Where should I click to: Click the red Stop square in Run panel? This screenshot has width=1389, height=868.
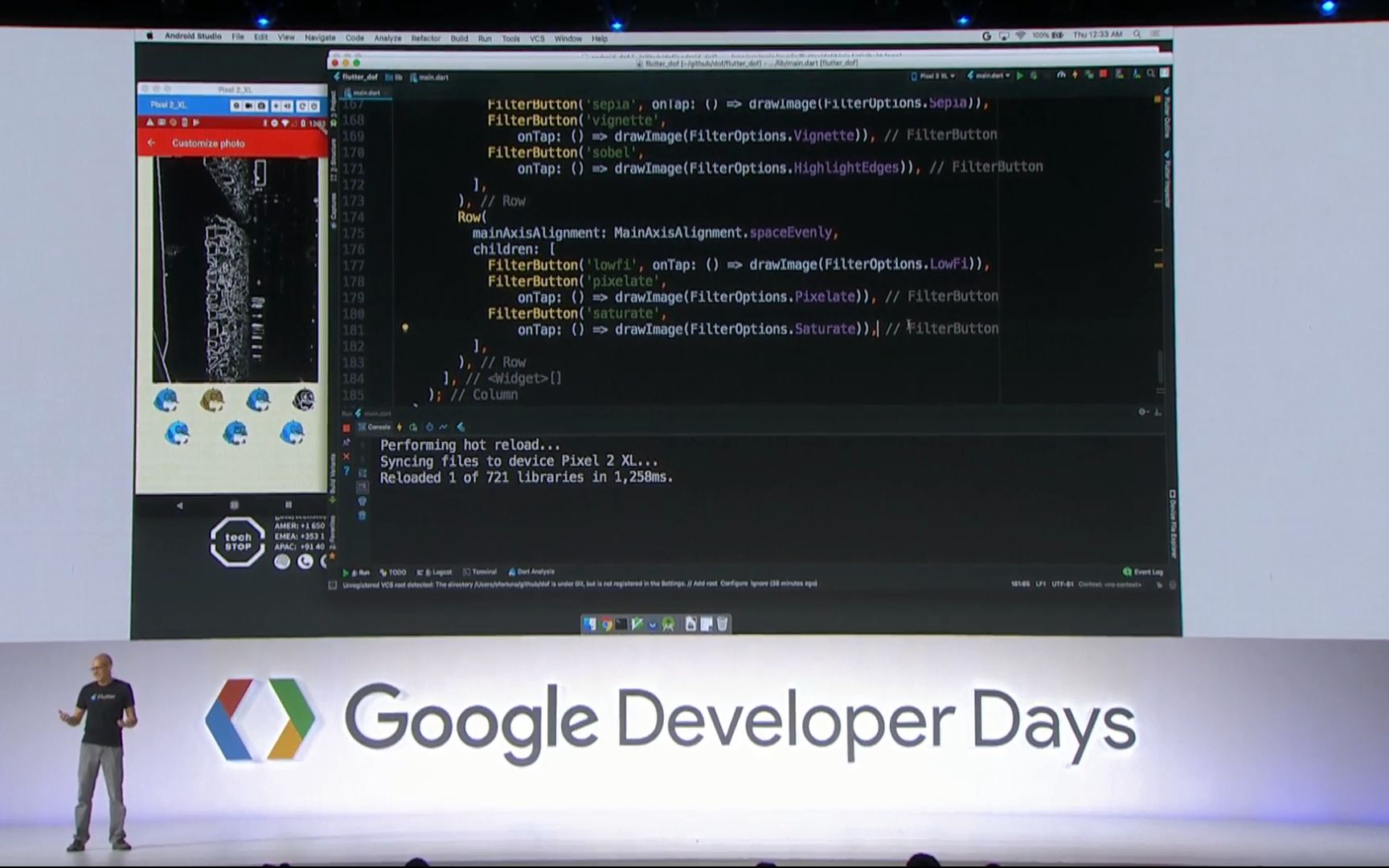[x=346, y=428]
